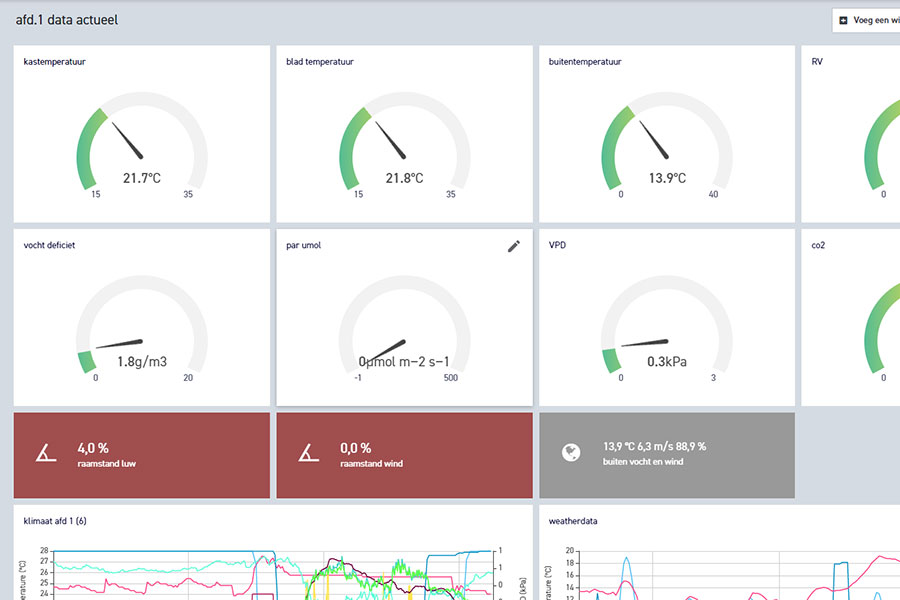900x600 pixels.
Task: Open the raamstand wind 0,0 % tile
Action: tap(404, 455)
